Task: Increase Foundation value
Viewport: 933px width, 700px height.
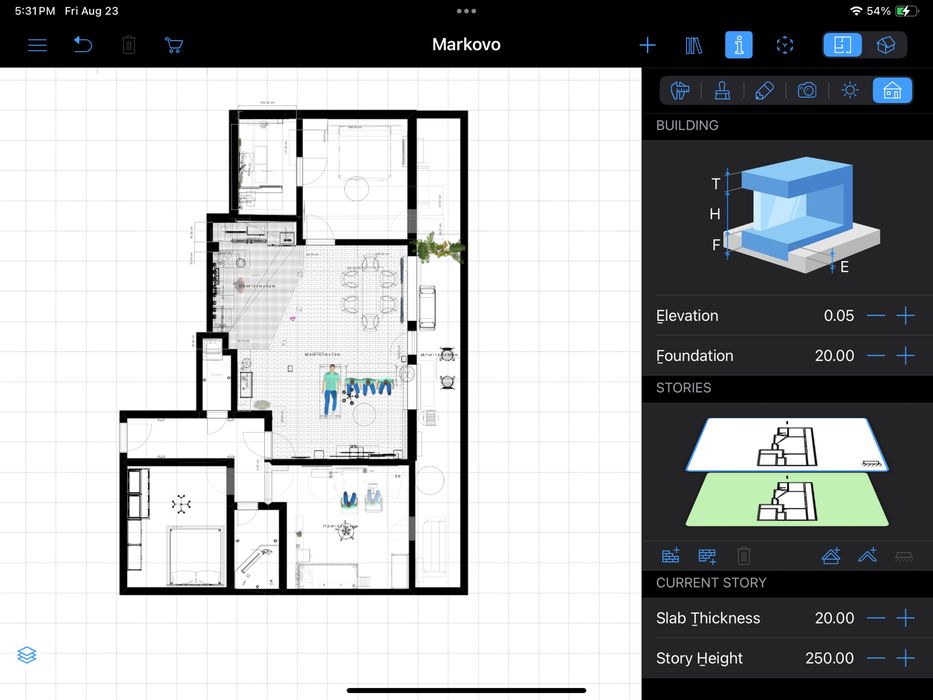Action: click(906, 355)
